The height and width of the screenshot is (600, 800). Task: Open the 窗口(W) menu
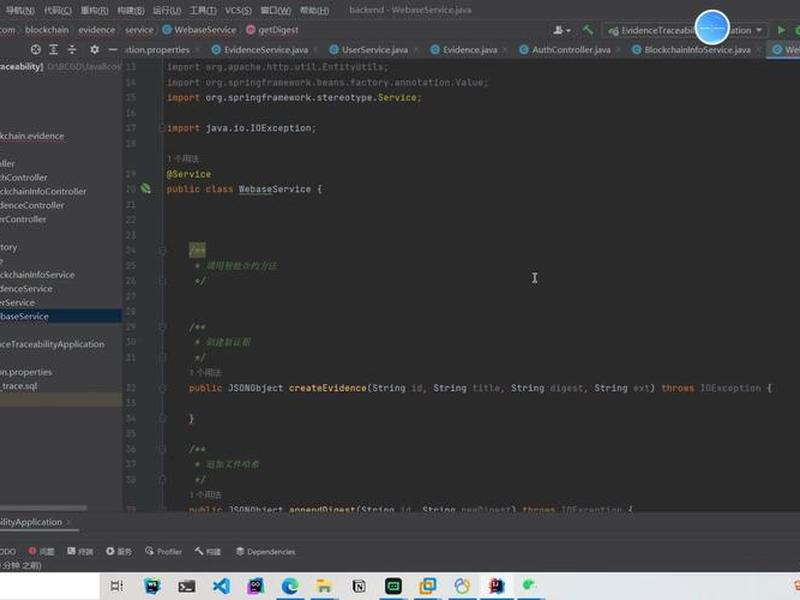click(276, 10)
